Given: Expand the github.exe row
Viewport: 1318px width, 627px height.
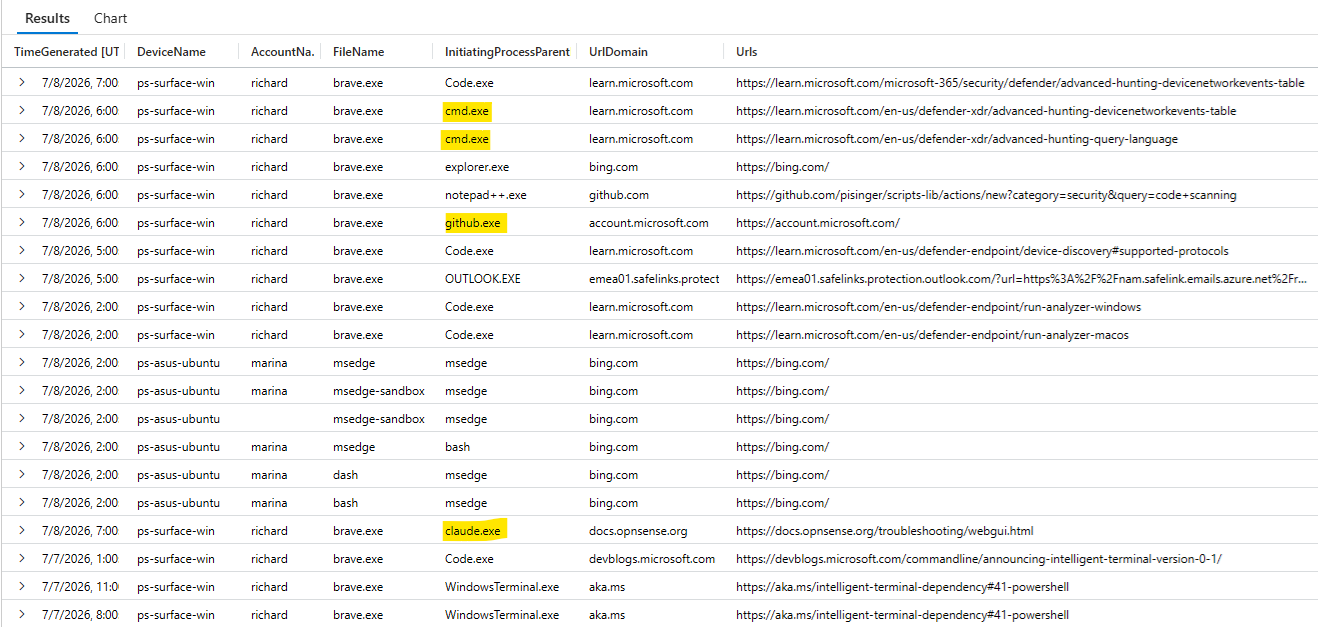Looking at the screenshot, I should tap(22, 223).
